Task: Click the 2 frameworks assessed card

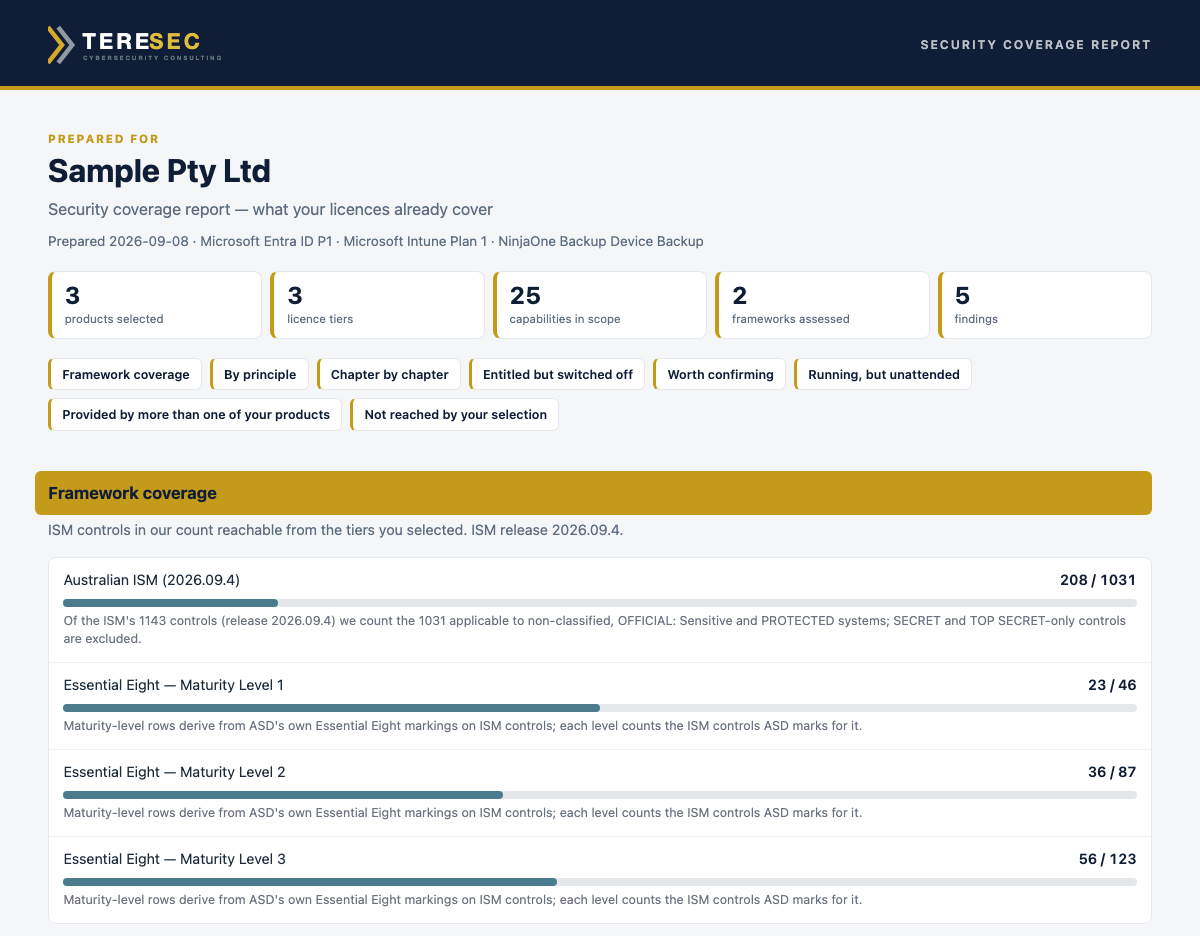Action: point(822,305)
